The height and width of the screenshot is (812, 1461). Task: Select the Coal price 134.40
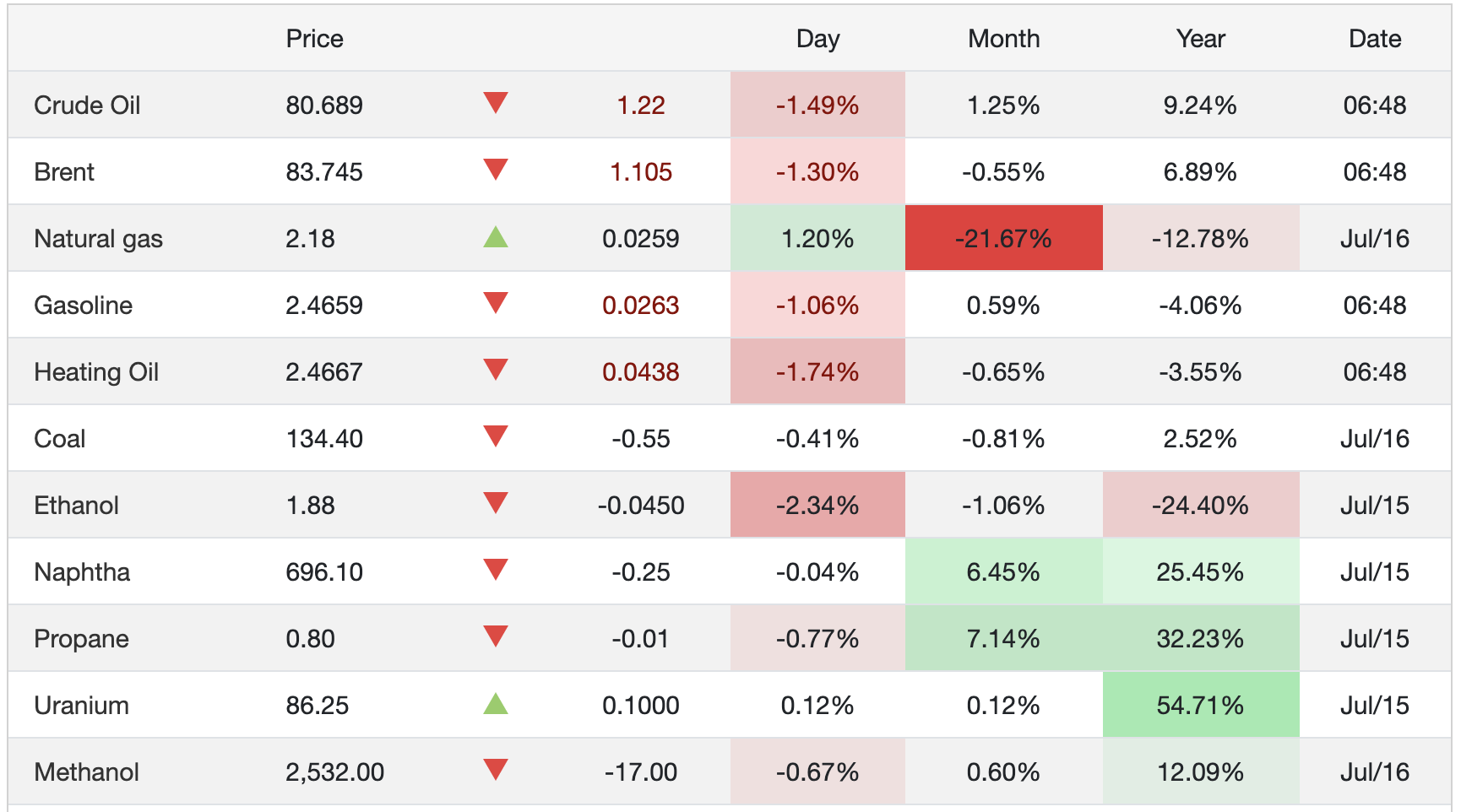coord(324,439)
